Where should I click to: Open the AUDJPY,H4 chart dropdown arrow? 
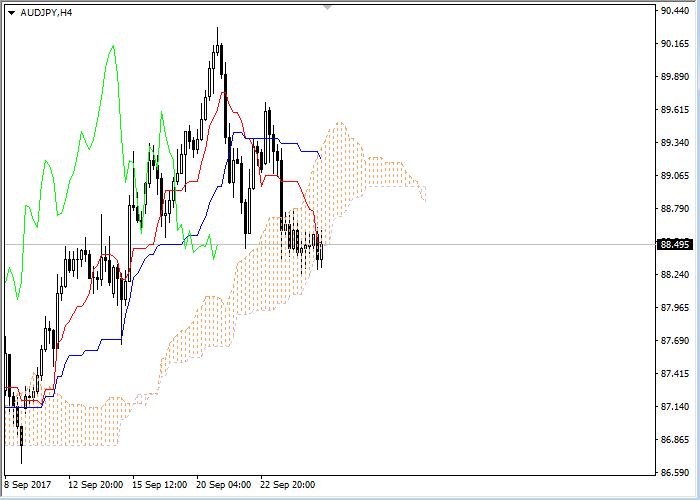(12, 13)
